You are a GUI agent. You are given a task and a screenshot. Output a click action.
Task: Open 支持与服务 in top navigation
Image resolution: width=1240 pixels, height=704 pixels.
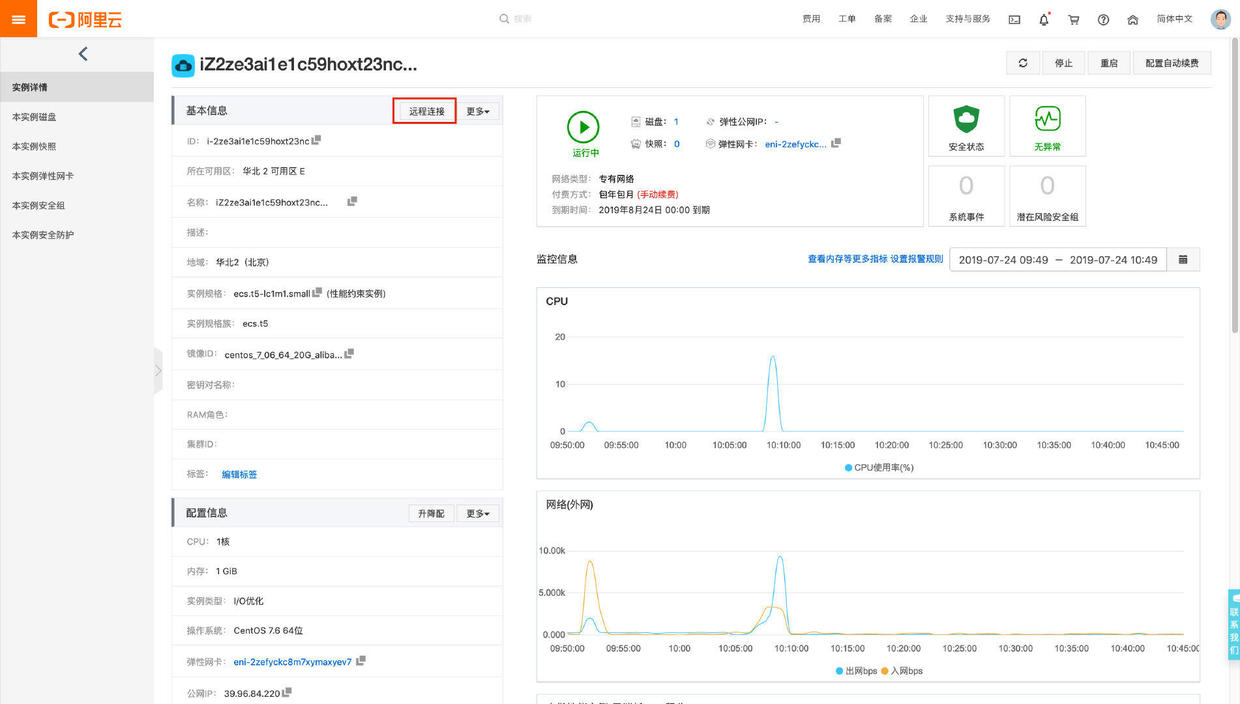tap(968, 19)
